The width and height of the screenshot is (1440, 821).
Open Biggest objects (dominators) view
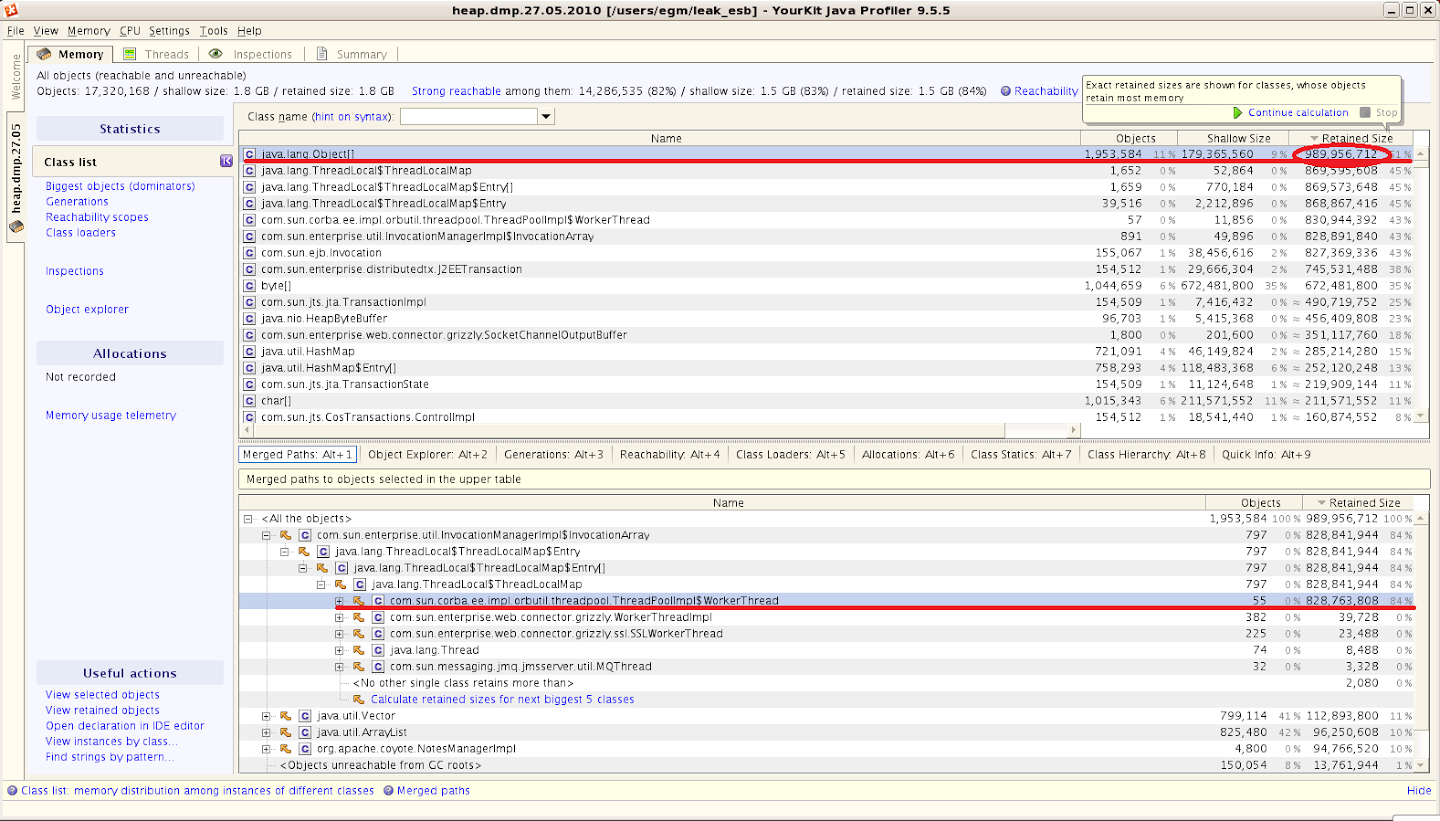coord(120,186)
